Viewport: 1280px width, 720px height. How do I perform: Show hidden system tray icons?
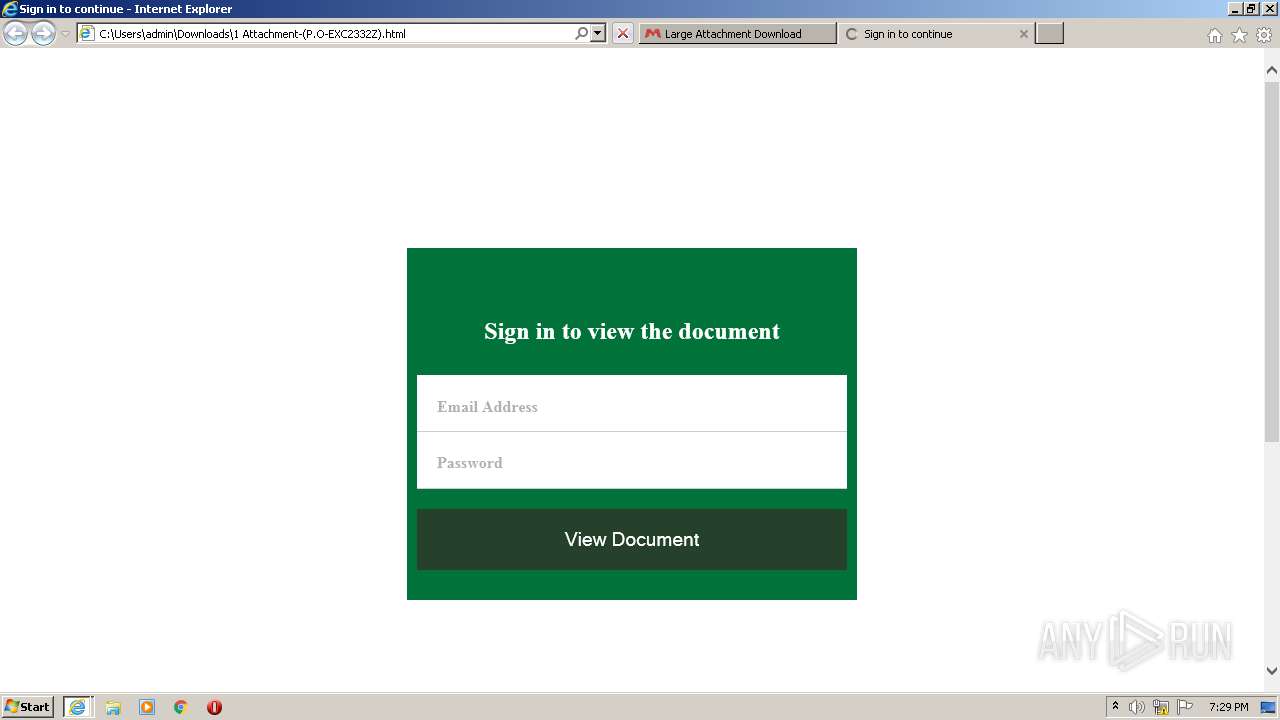1115,707
